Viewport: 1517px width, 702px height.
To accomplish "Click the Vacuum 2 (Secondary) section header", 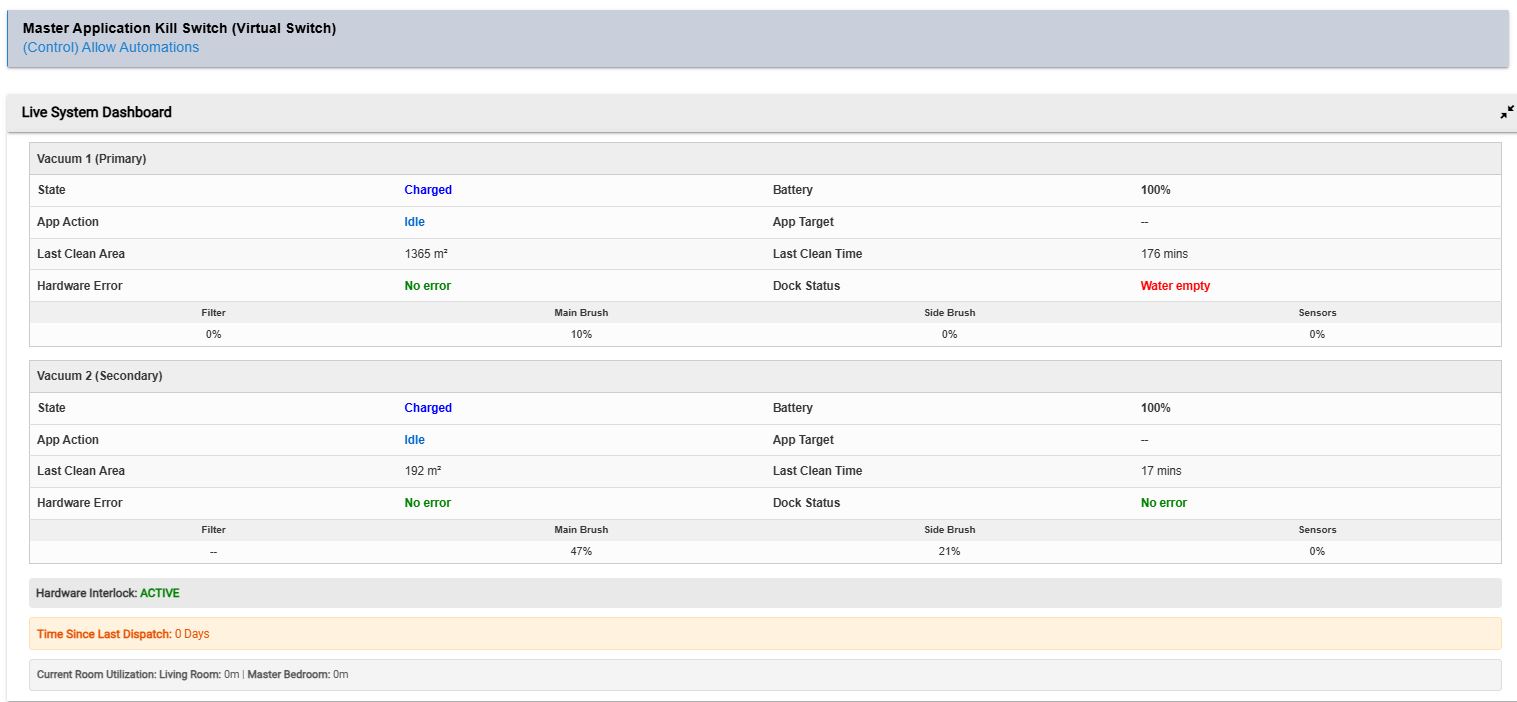I will tap(765, 376).
